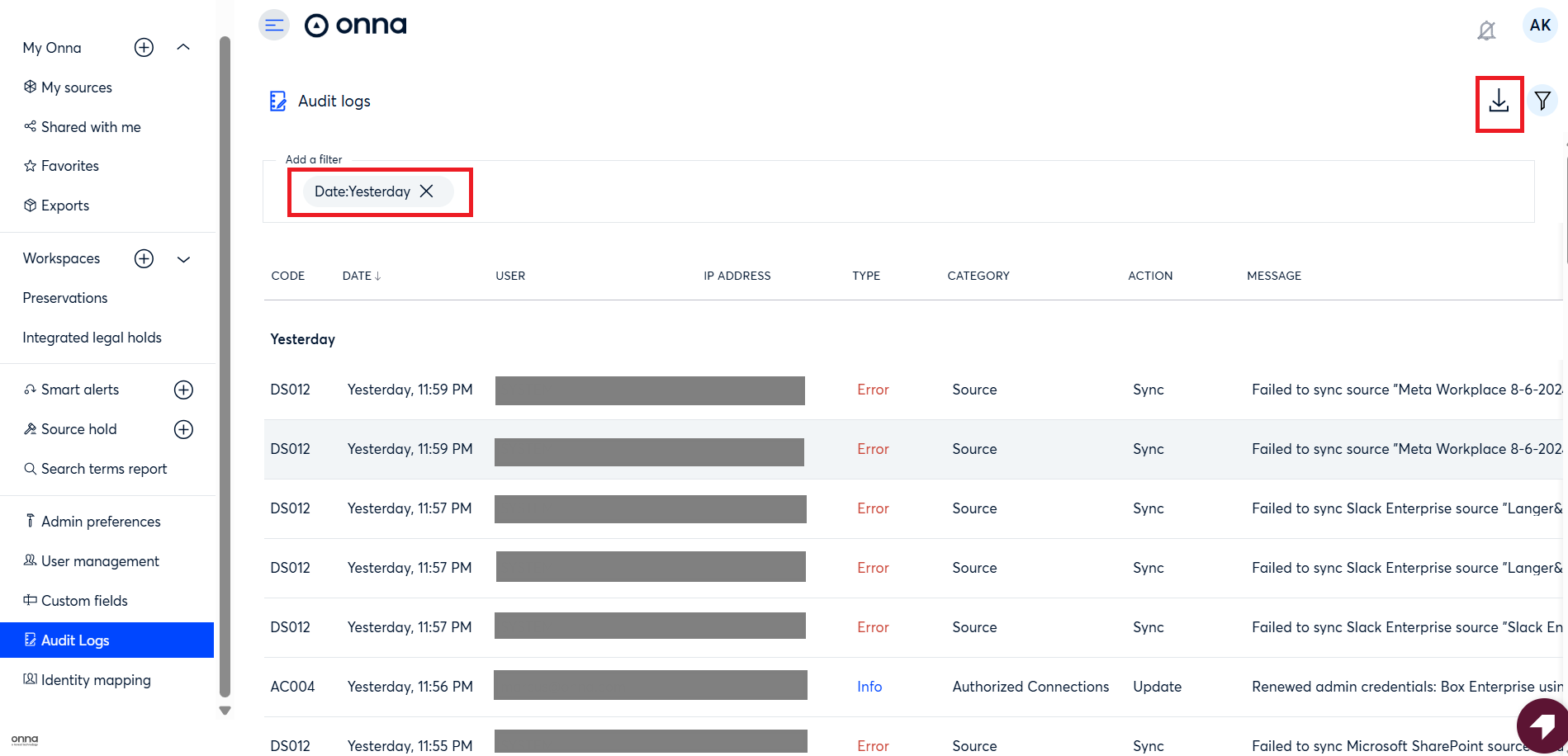
Task: Add new item next to My Onna
Action: (144, 48)
